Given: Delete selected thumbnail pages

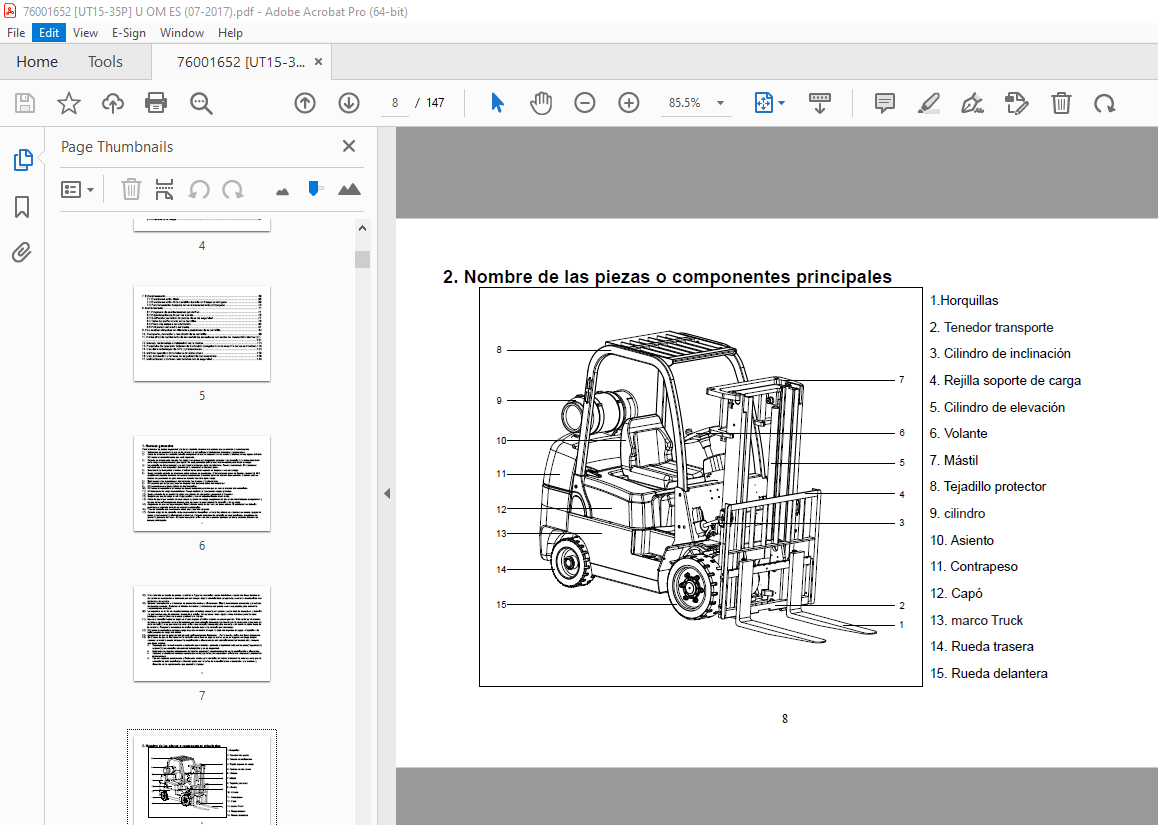Looking at the screenshot, I should point(131,190).
